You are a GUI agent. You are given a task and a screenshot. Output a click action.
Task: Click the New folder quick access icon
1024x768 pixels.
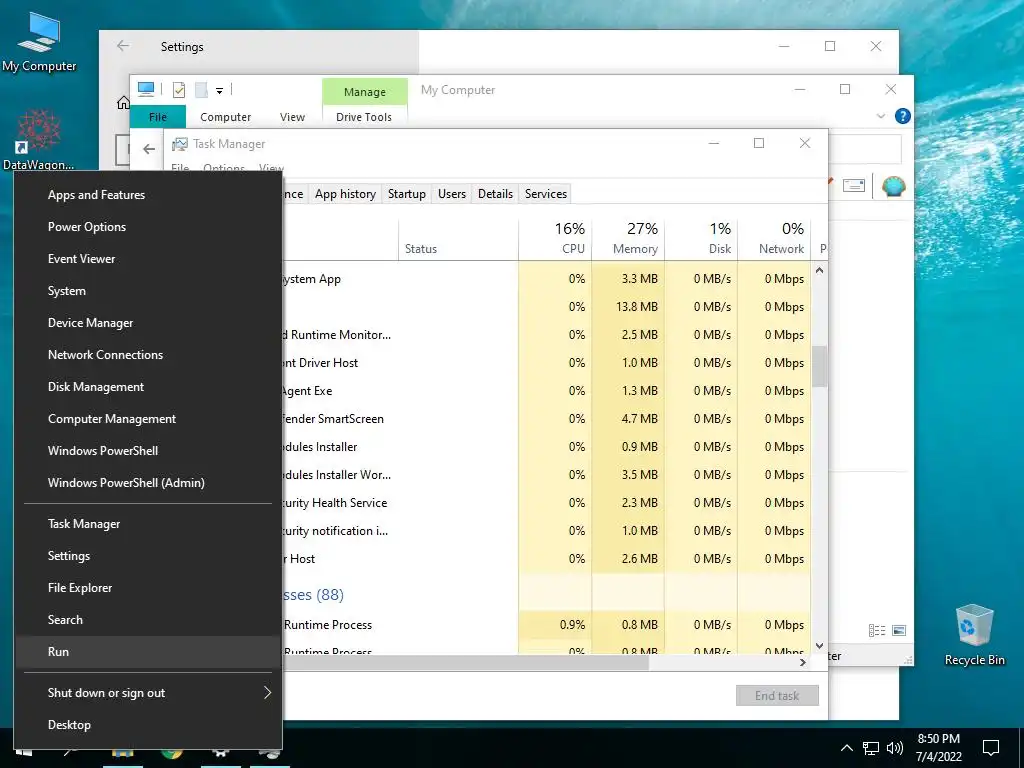coord(201,89)
